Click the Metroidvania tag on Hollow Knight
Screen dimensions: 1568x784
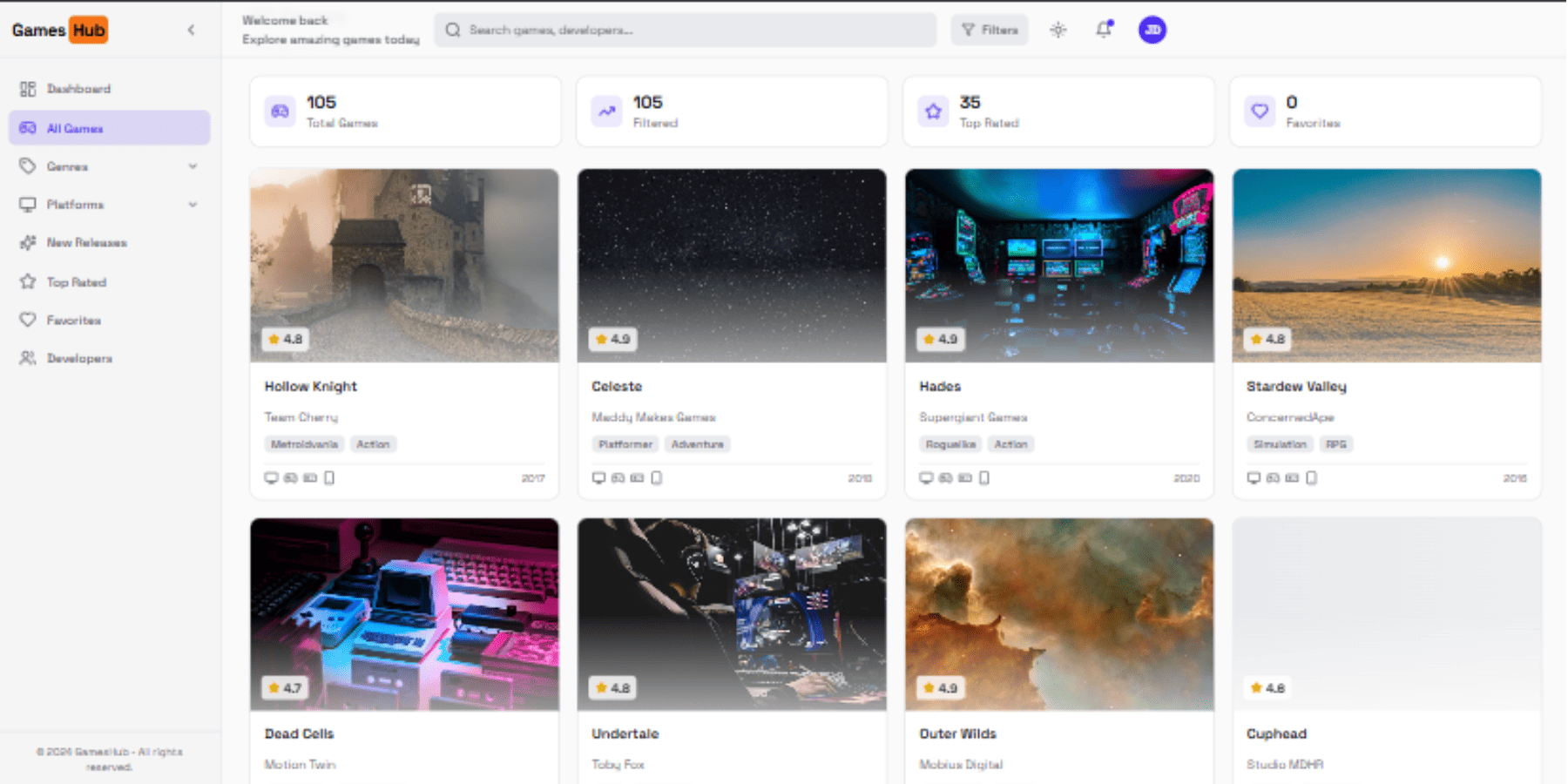coord(304,443)
